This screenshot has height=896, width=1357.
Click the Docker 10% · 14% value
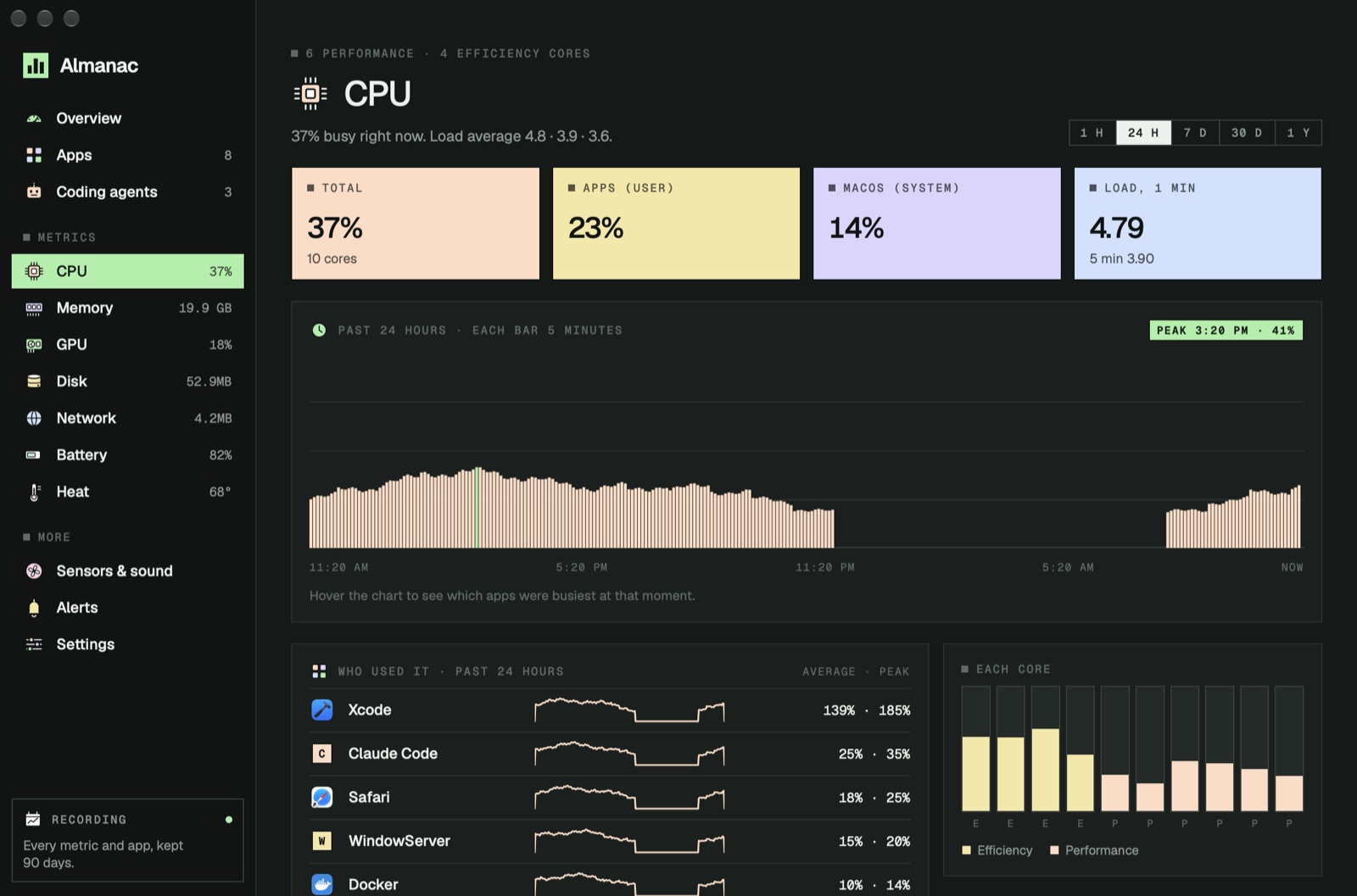click(874, 885)
